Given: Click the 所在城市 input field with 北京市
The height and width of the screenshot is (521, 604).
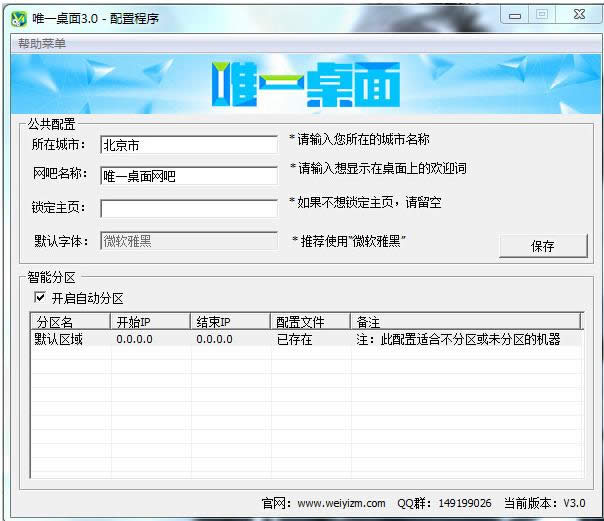Looking at the screenshot, I should tap(189, 145).
